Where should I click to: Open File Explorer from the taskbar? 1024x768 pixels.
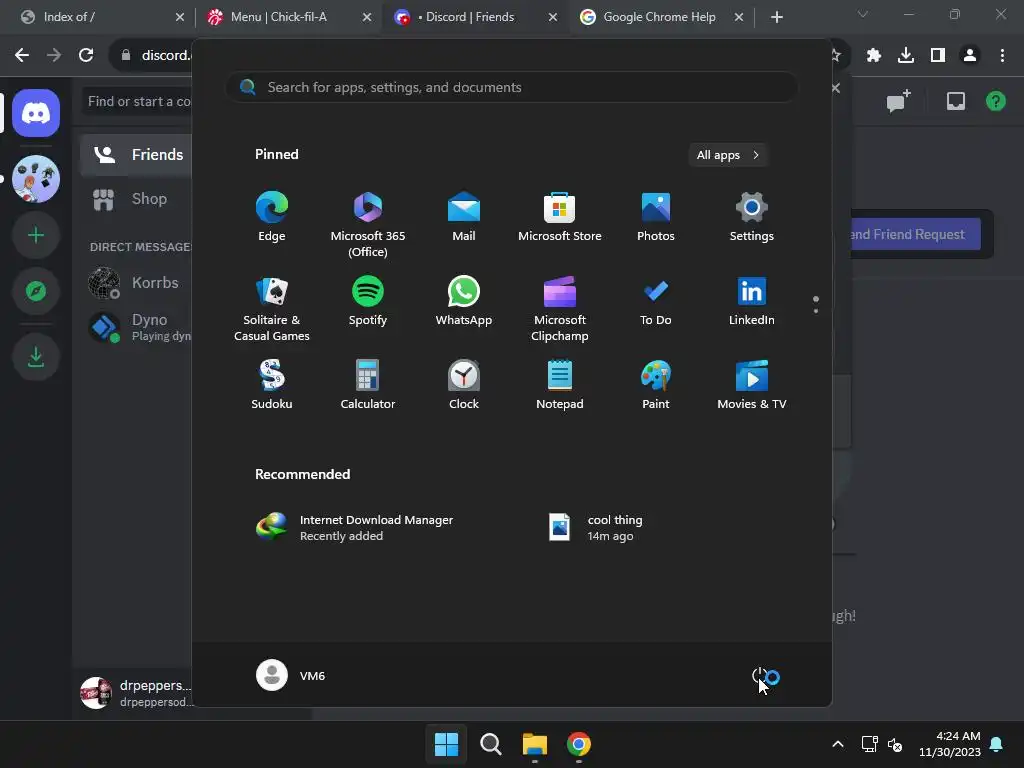(534, 744)
